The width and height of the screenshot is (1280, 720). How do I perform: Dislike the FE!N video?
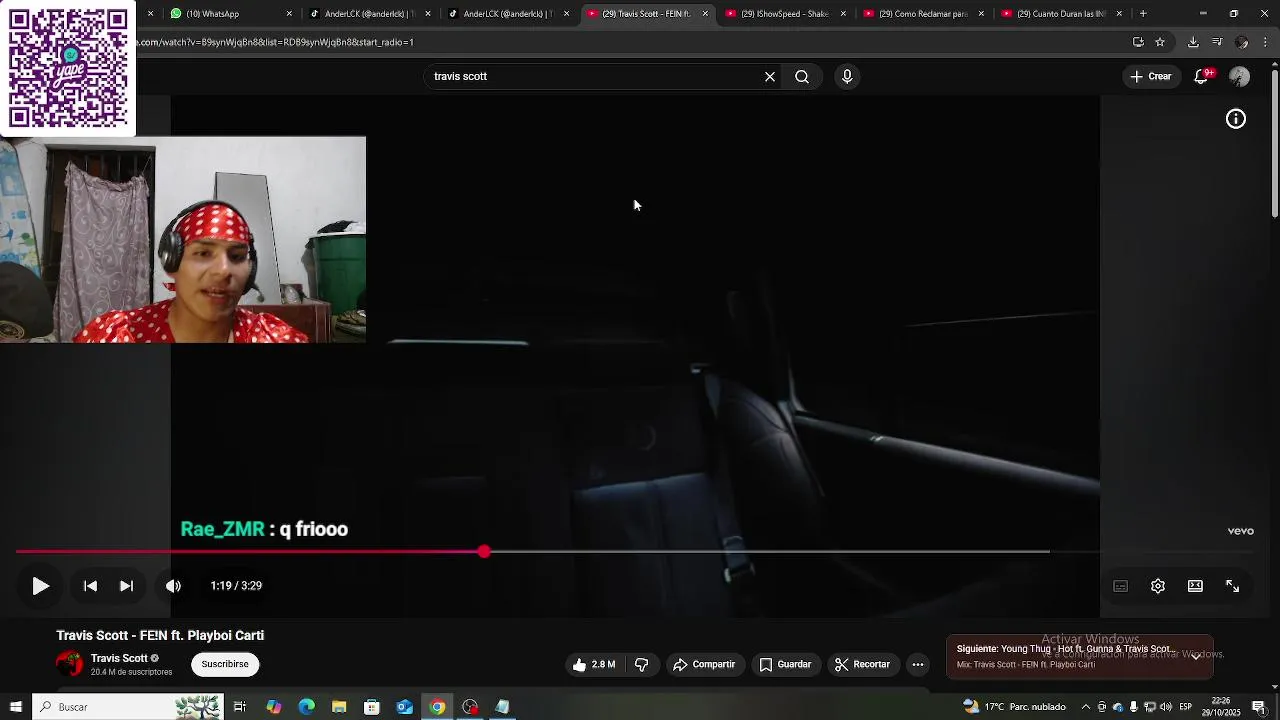(x=642, y=664)
